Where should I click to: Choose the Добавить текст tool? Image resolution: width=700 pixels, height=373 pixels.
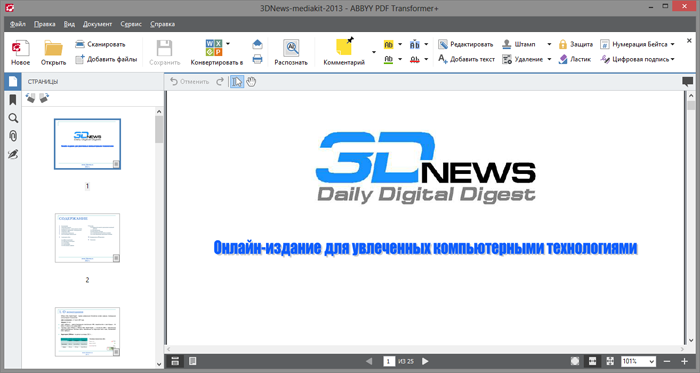click(x=466, y=59)
